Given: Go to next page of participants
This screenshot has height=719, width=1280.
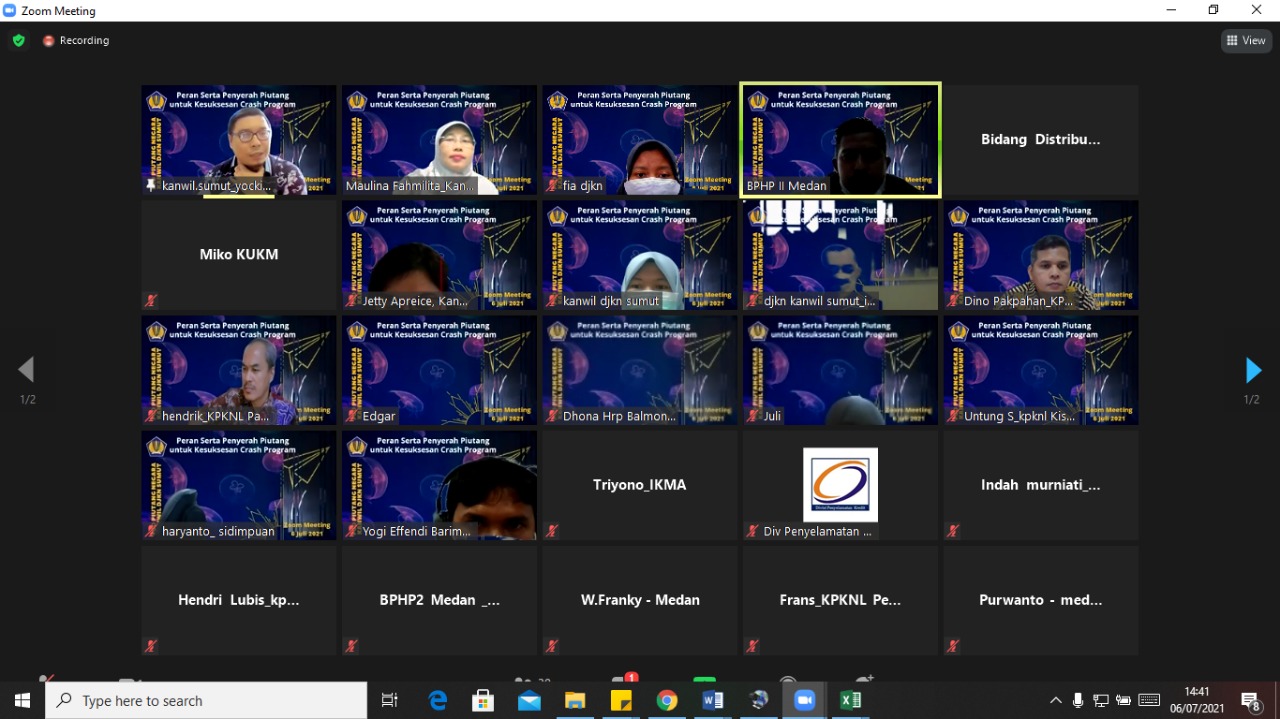Looking at the screenshot, I should point(1252,371).
